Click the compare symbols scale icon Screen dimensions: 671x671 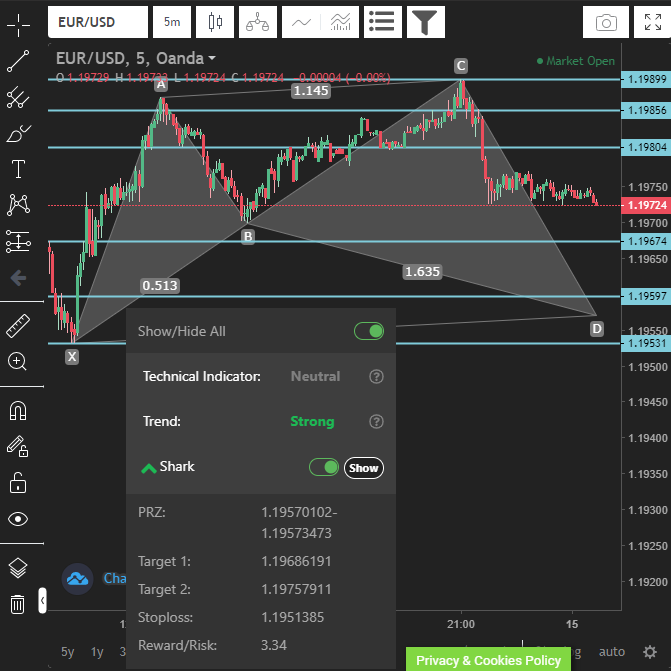tap(258, 22)
